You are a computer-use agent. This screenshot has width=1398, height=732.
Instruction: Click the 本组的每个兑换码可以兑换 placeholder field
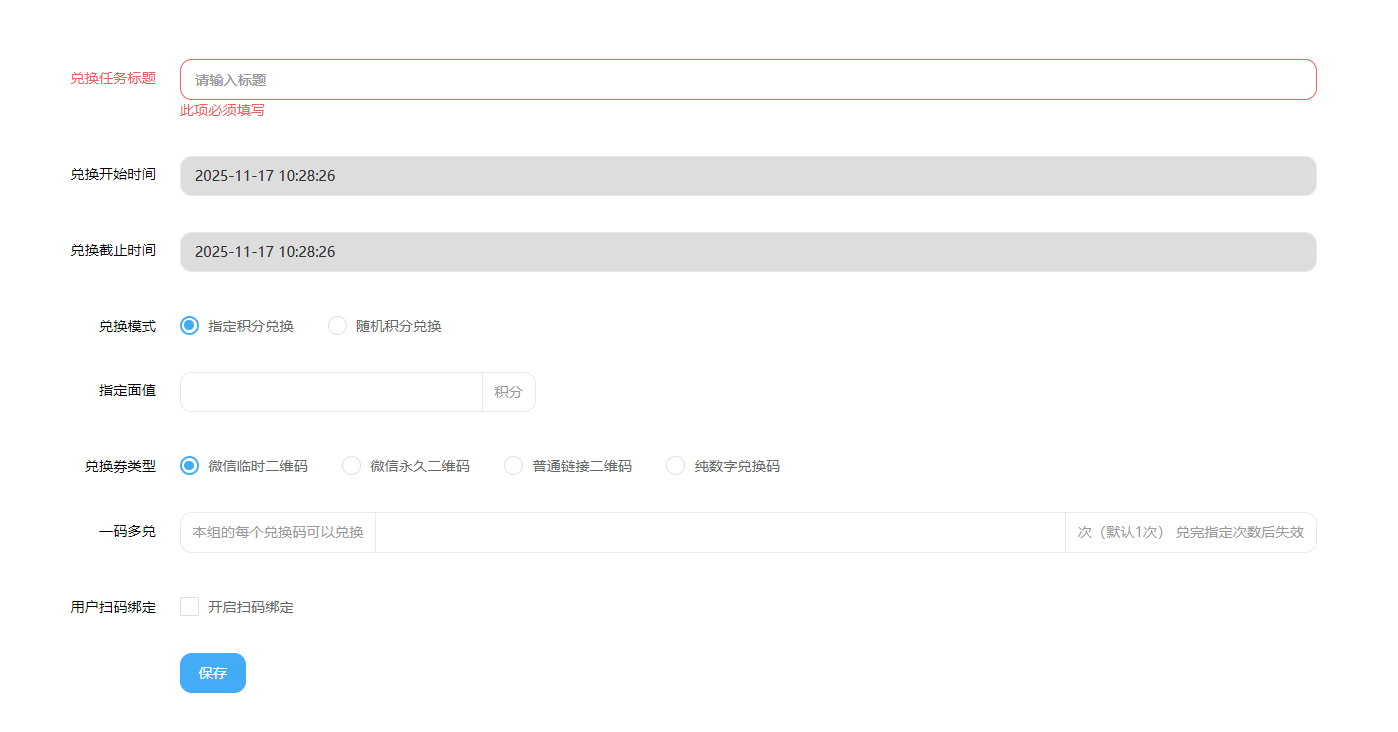click(277, 532)
